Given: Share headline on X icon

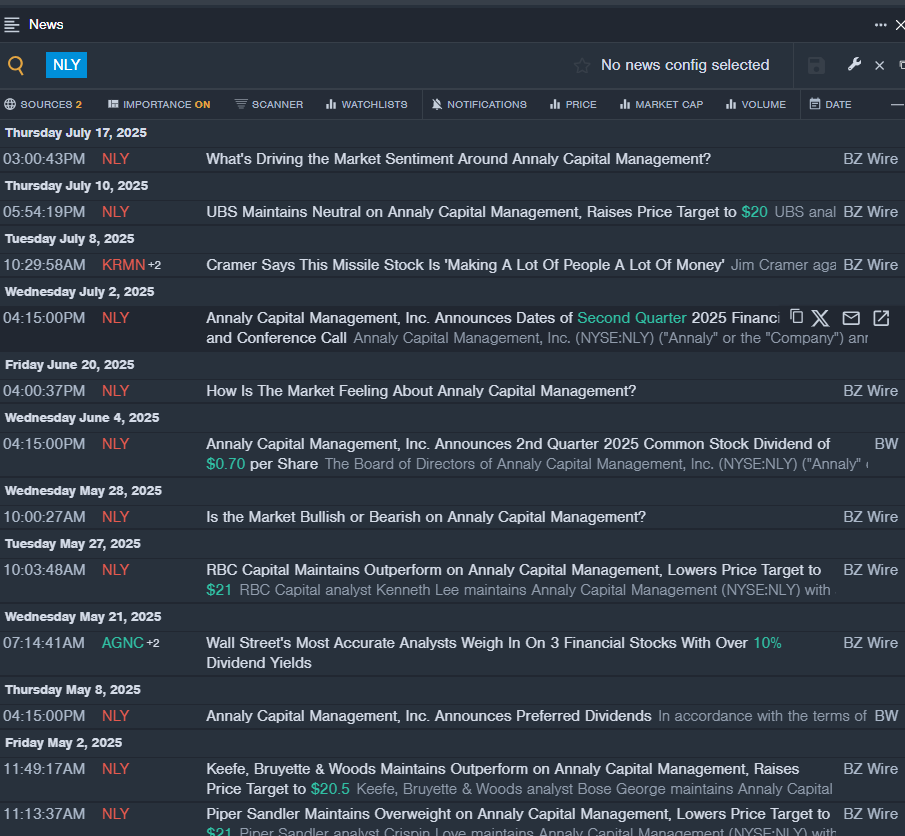Looking at the screenshot, I should (820, 318).
